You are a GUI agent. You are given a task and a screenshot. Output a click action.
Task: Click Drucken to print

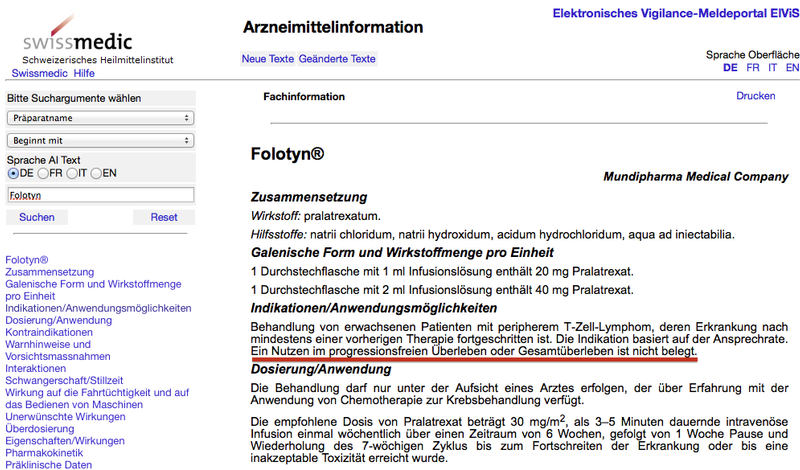(756, 96)
